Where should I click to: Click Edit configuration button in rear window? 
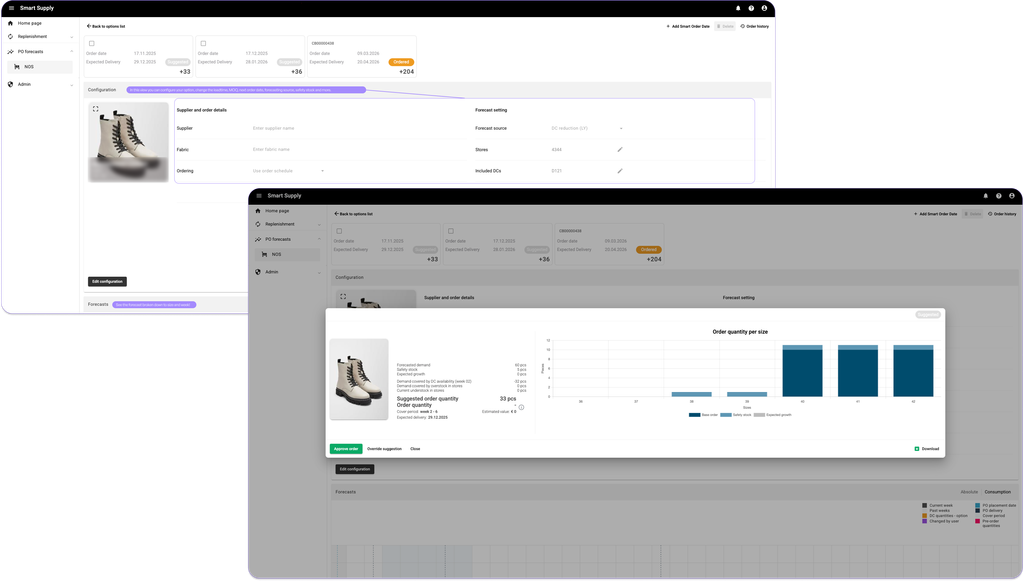point(107,281)
